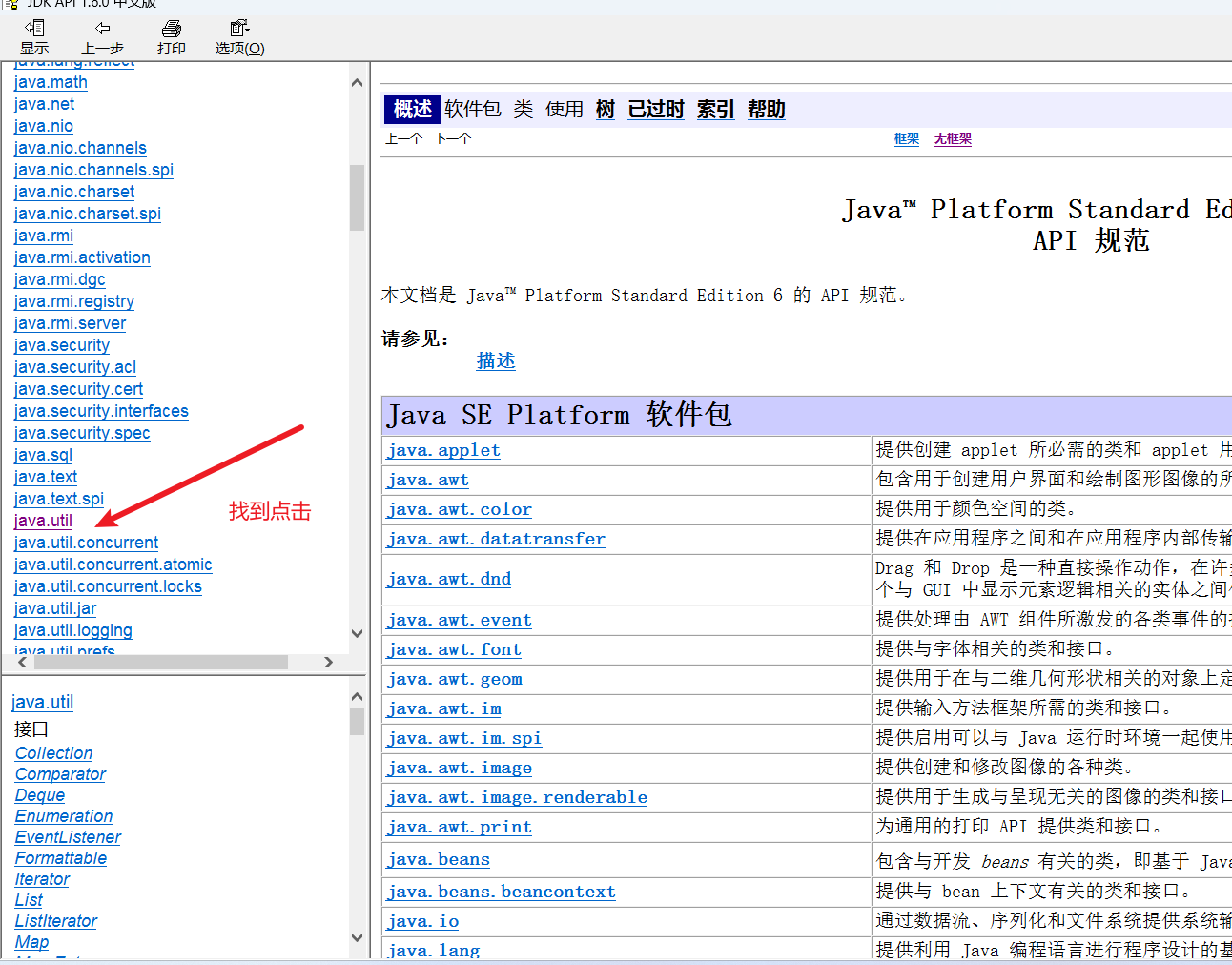Open java.awt.im.spi table link

point(464,738)
